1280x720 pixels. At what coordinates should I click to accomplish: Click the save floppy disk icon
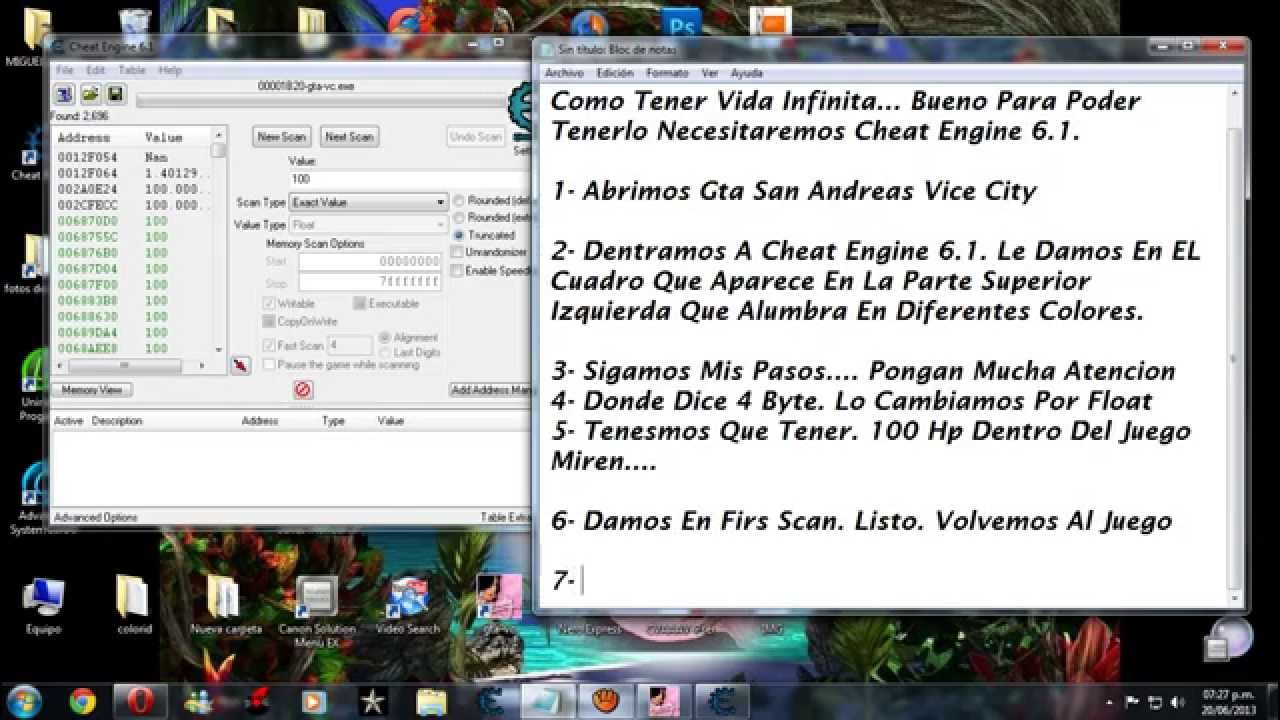(116, 94)
